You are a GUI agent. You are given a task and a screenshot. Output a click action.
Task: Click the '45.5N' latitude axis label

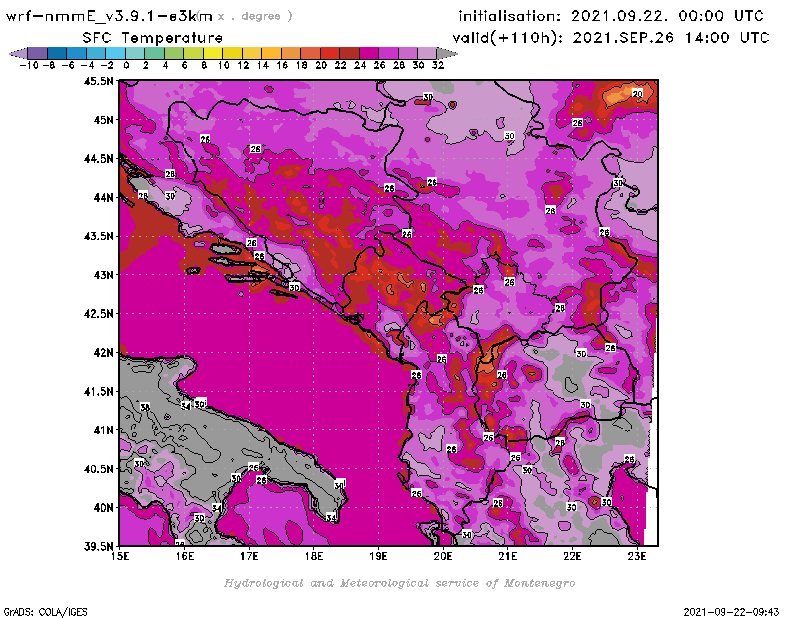point(98,81)
